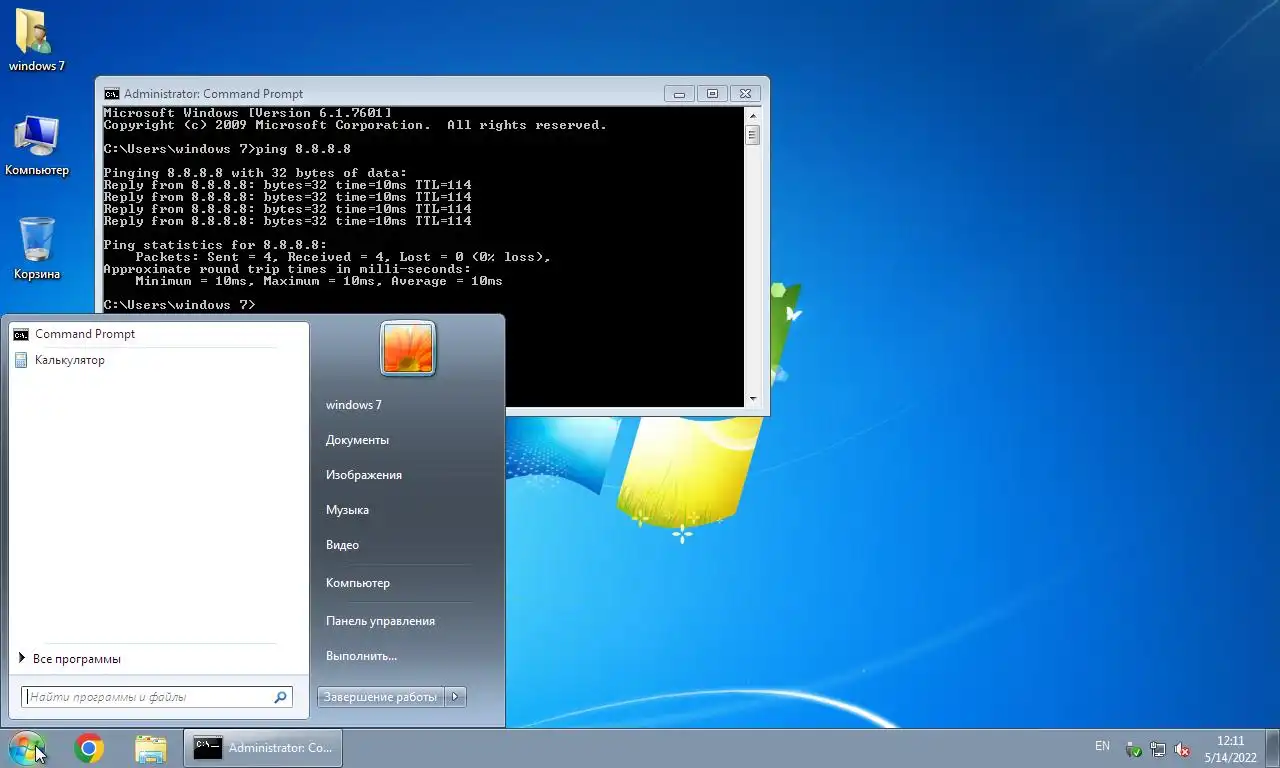Open Видео in the Start menu
1280x768 pixels.
coord(342,545)
